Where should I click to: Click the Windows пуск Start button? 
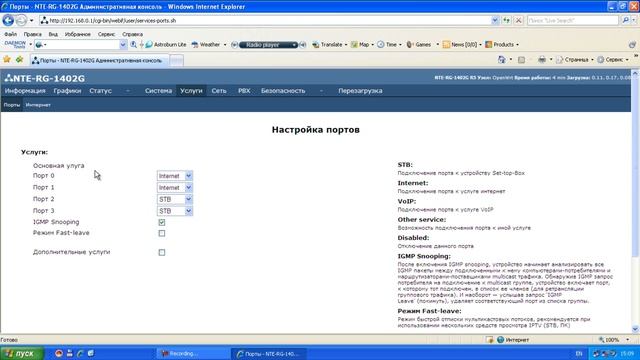pos(22,353)
